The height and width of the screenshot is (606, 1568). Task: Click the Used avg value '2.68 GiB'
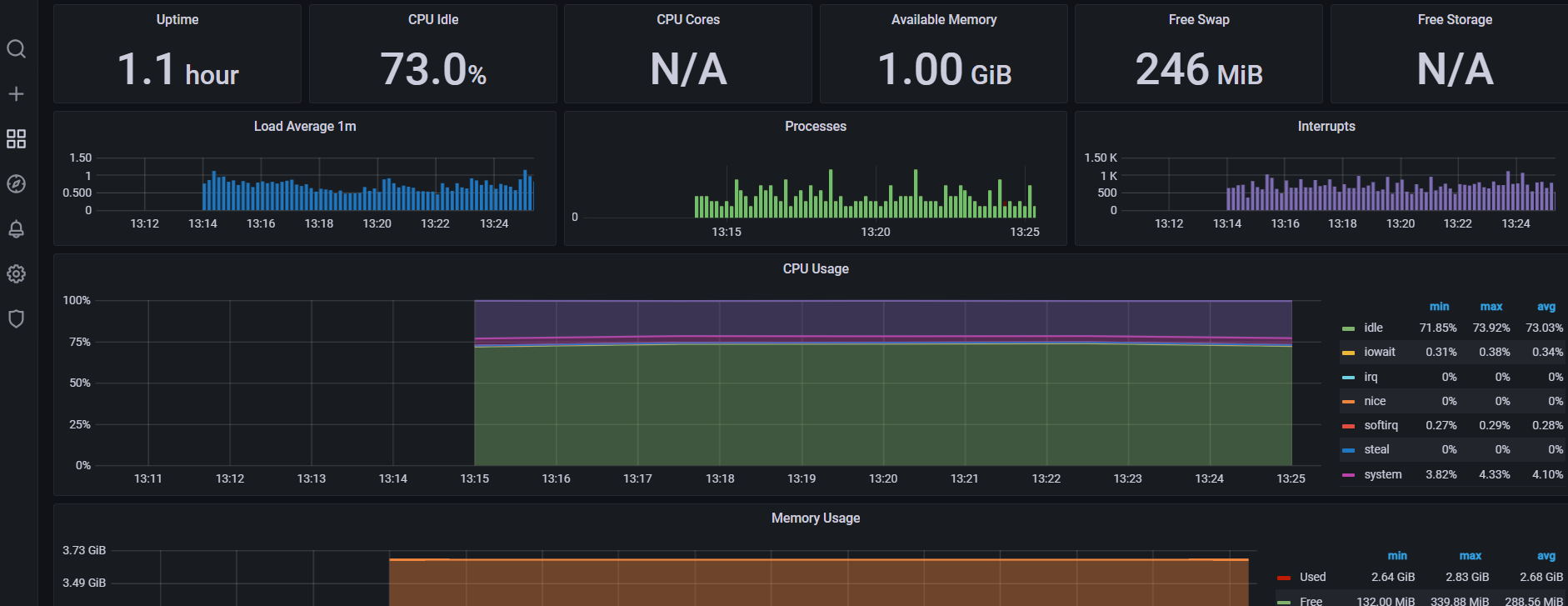(1541, 577)
